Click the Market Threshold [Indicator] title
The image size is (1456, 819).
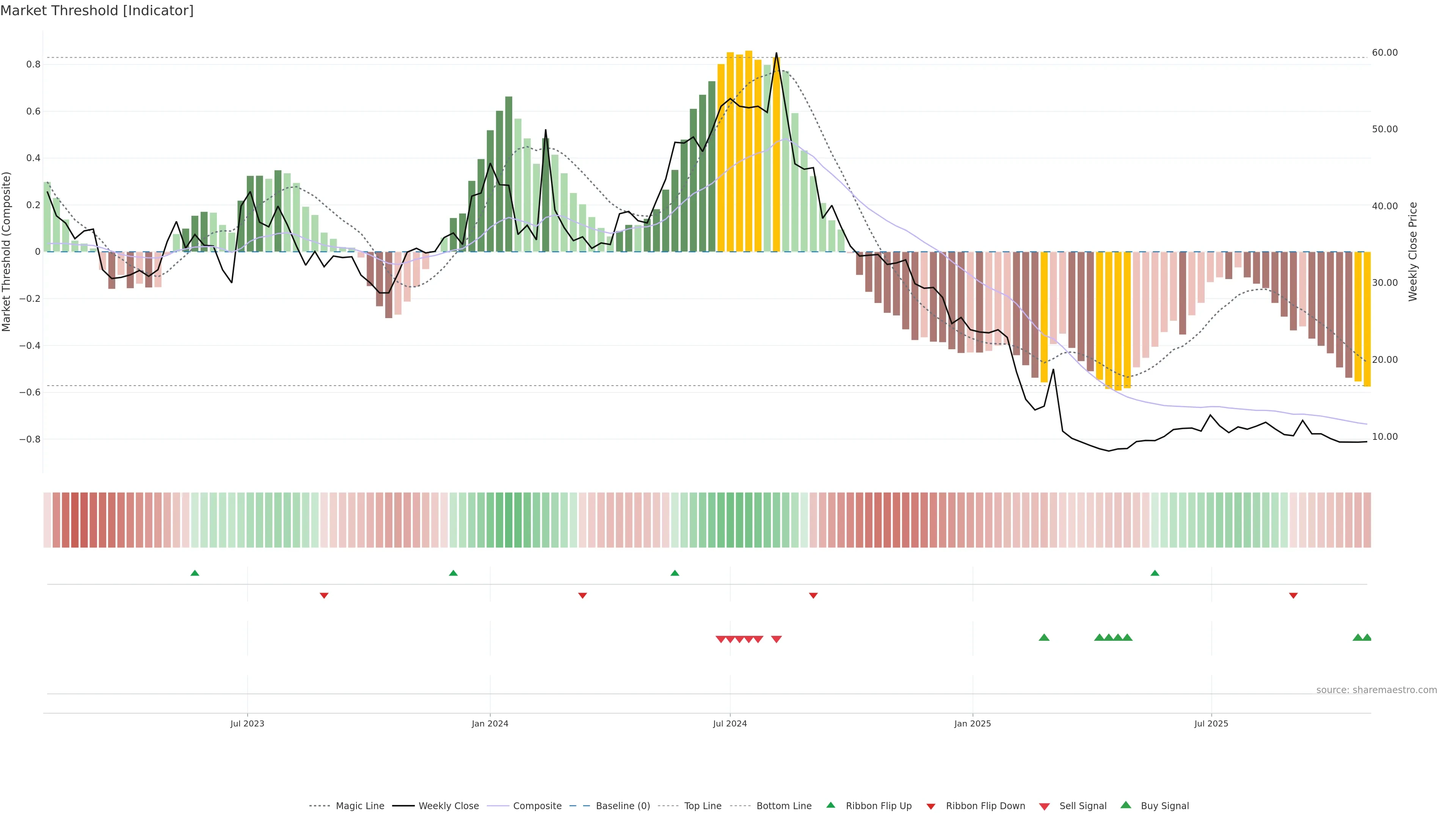97,11
